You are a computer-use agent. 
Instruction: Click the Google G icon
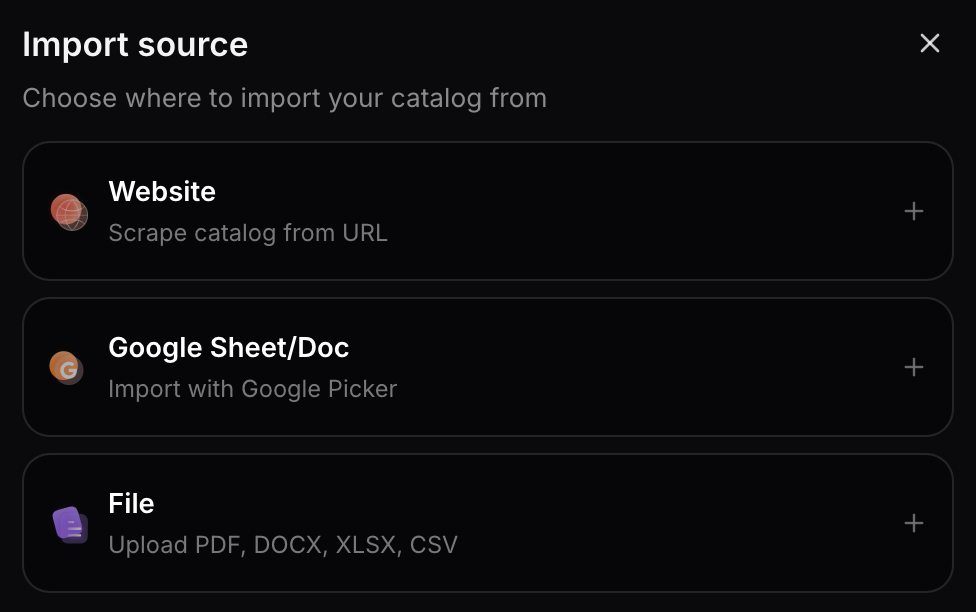coord(67,368)
